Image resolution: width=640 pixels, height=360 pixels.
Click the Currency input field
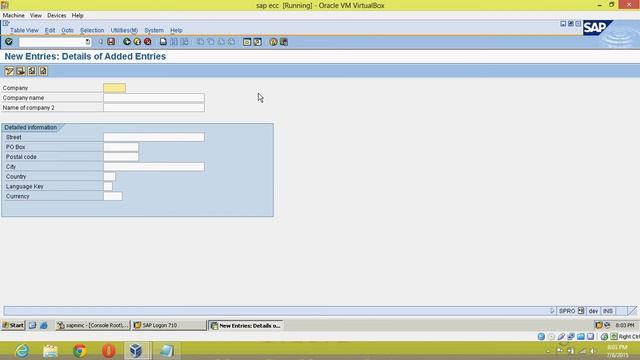click(113, 196)
